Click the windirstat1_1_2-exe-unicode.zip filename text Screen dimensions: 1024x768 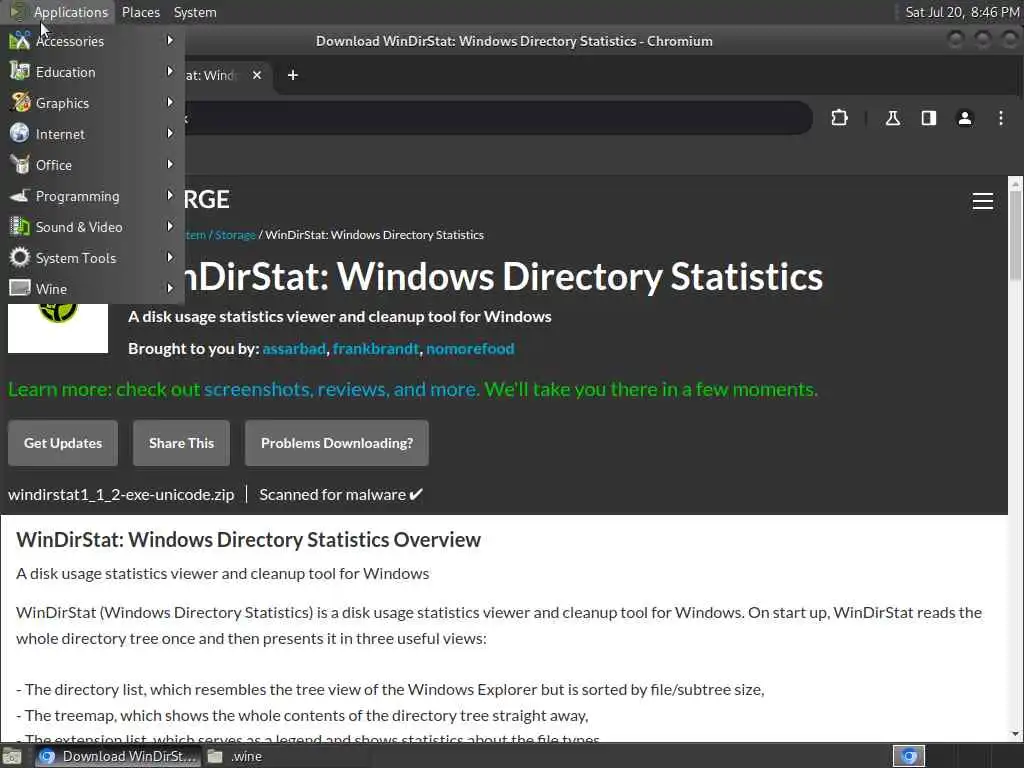[121, 494]
